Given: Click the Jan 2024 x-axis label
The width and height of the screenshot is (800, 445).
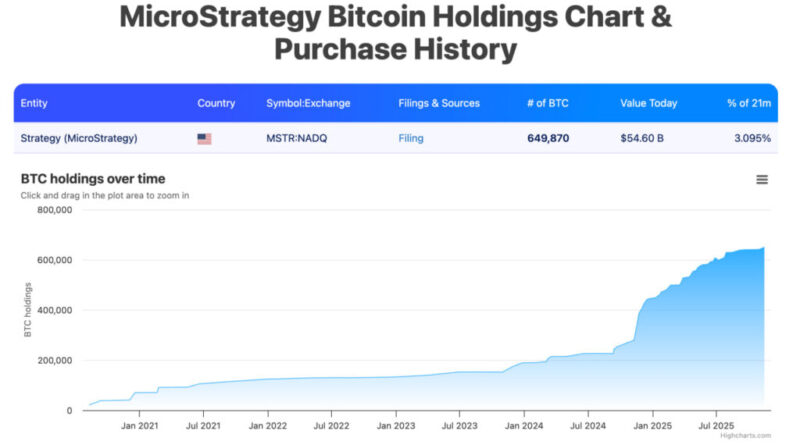Looking at the screenshot, I should point(524,425).
